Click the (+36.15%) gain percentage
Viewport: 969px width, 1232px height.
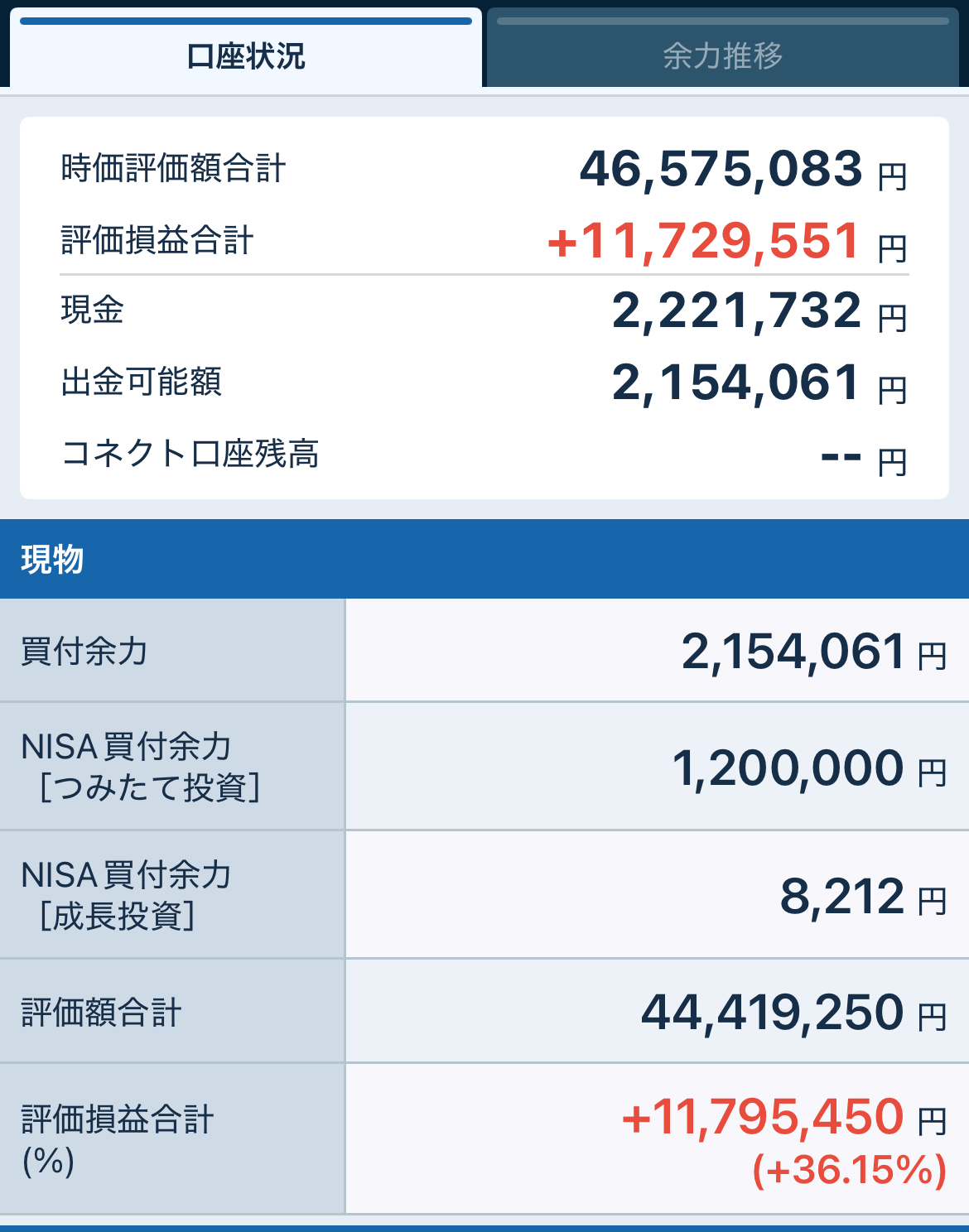pyautogui.click(x=849, y=1171)
